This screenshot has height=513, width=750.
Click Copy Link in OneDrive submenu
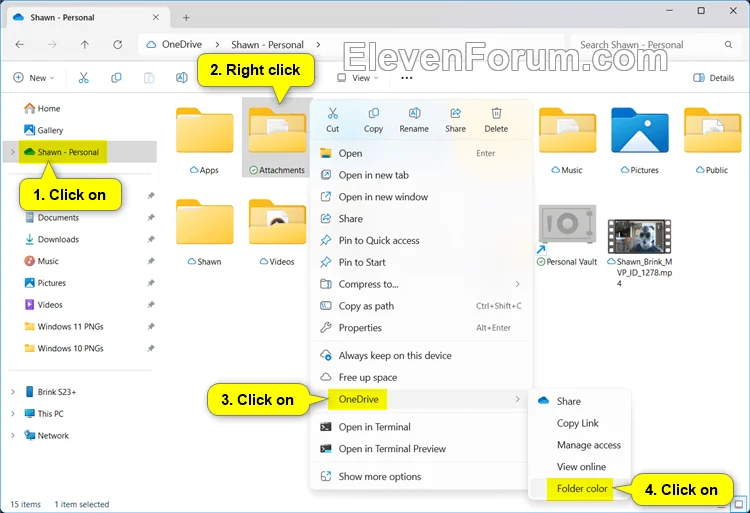click(x=580, y=423)
